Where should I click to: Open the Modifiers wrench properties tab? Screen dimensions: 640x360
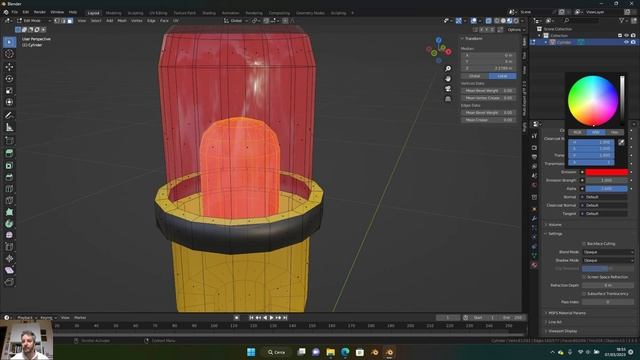(534, 219)
